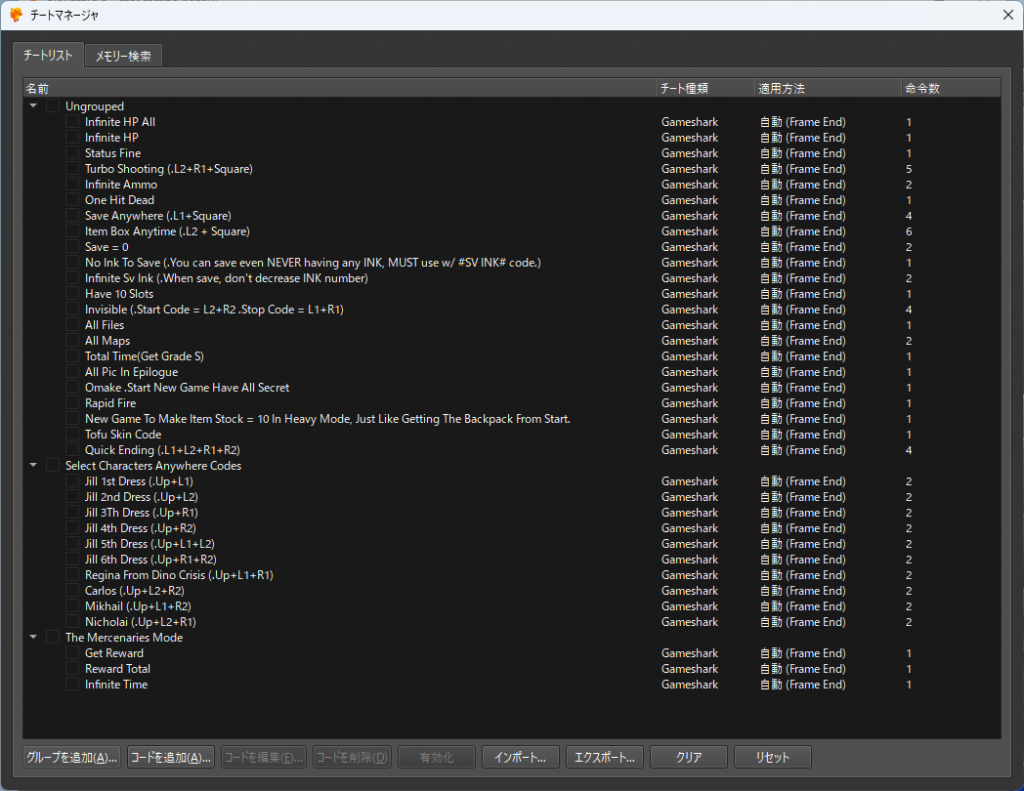The height and width of the screenshot is (791, 1024).
Task: Click the コードを追加(A)... button
Action: click(171, 758)
